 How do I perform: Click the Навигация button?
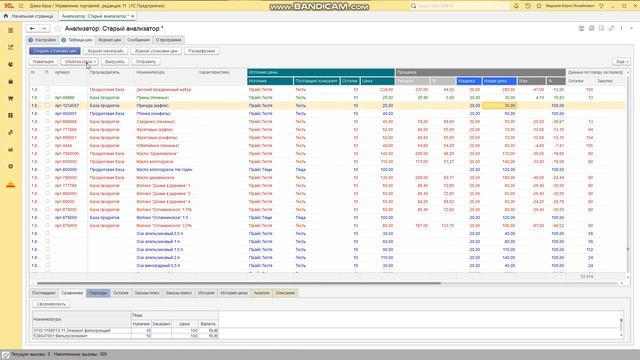43,62
